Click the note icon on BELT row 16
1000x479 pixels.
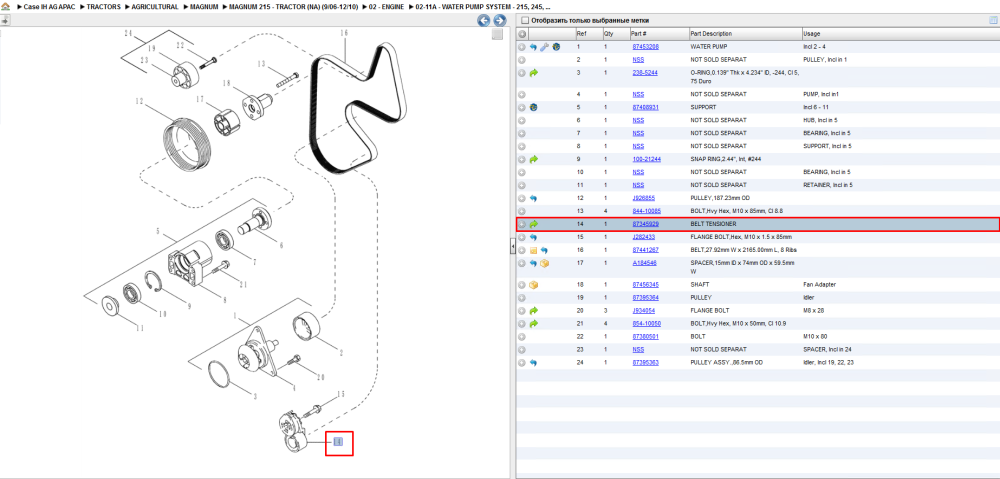coord(534,250)
